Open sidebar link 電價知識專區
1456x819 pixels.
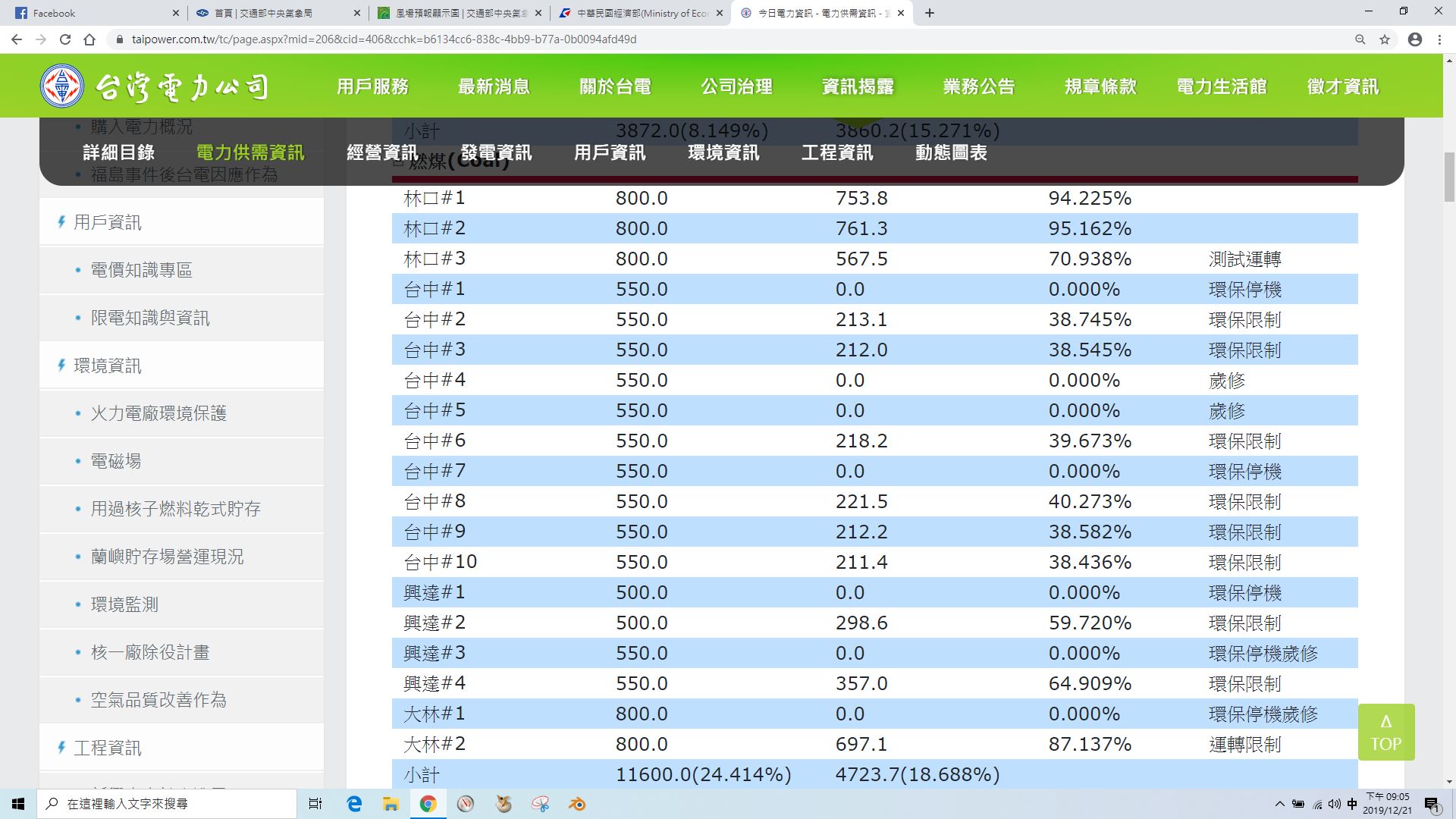point(142,270)
